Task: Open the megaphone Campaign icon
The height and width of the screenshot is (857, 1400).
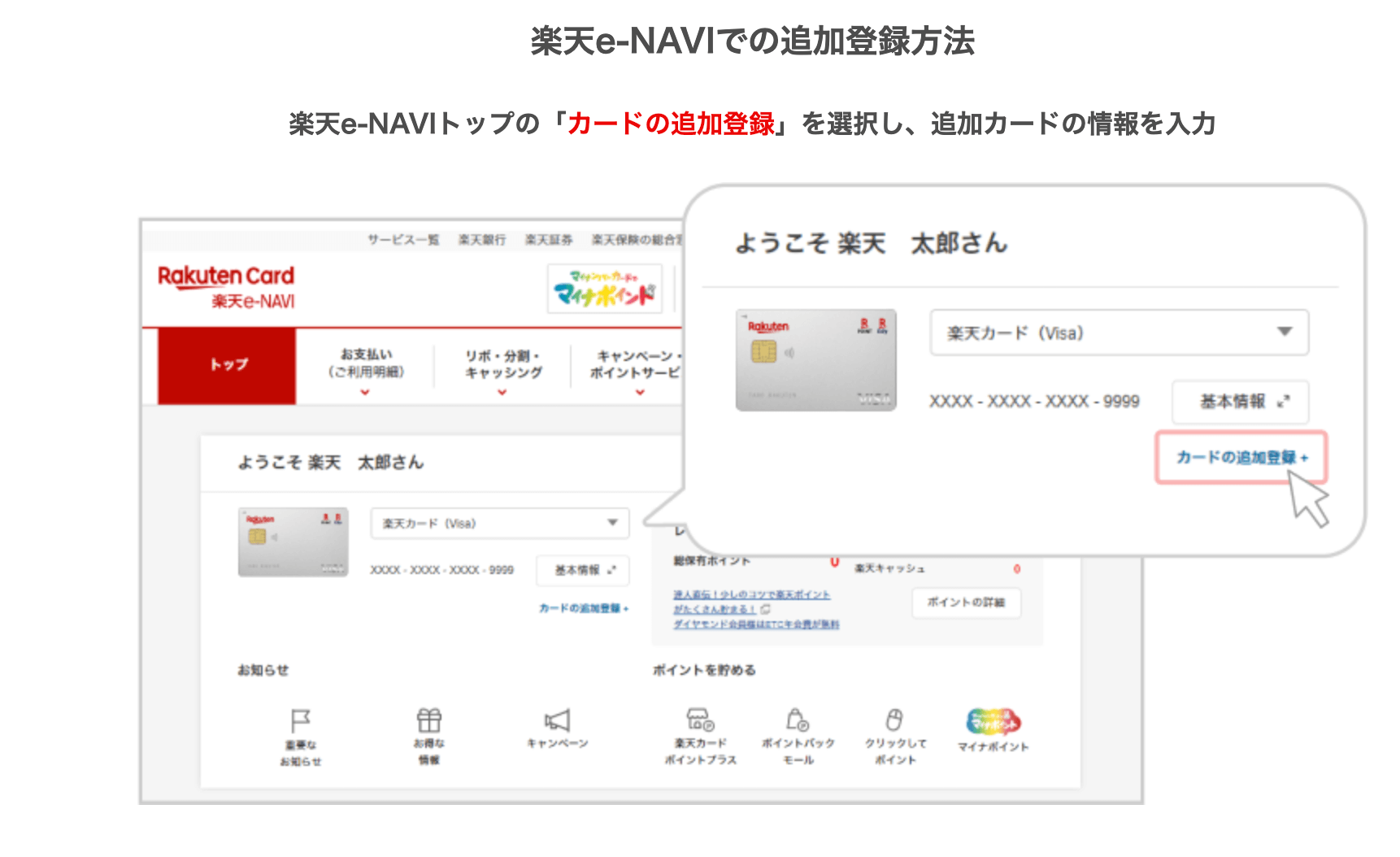Action: click(x=557, y=720)
